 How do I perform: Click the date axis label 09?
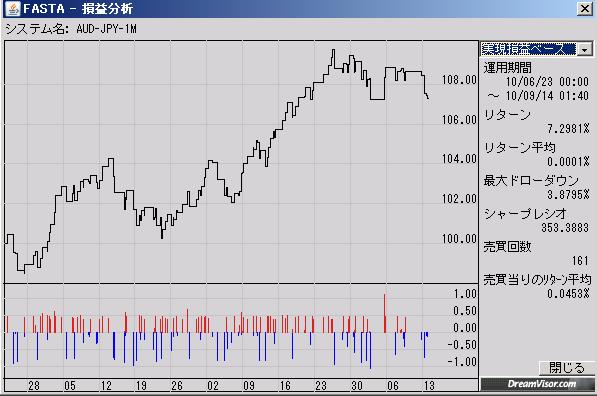pyautogui.click(x=249, y=386)
